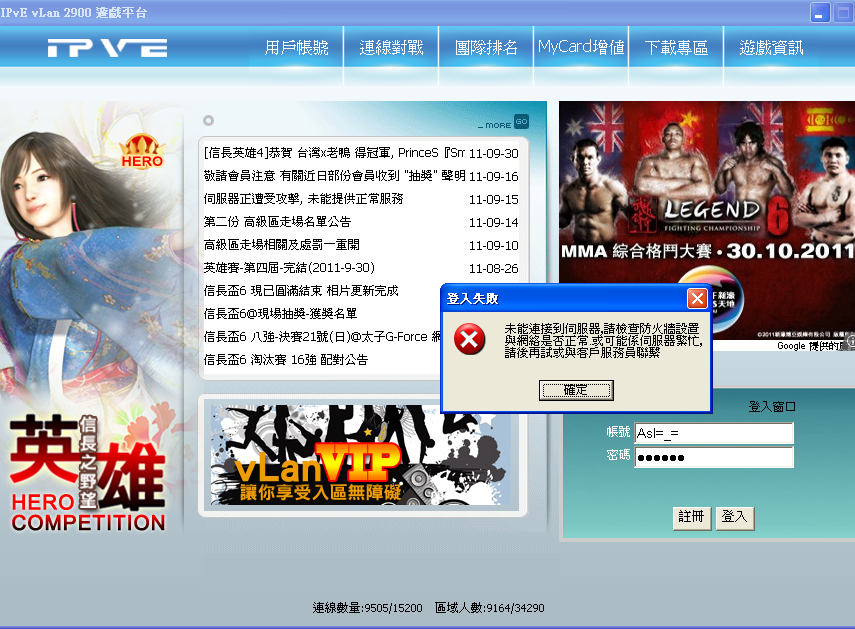The image size is (855, 629).
Task: Open 信長盃6 現已圓滿結束 news item
Action: tap(301, 291)
